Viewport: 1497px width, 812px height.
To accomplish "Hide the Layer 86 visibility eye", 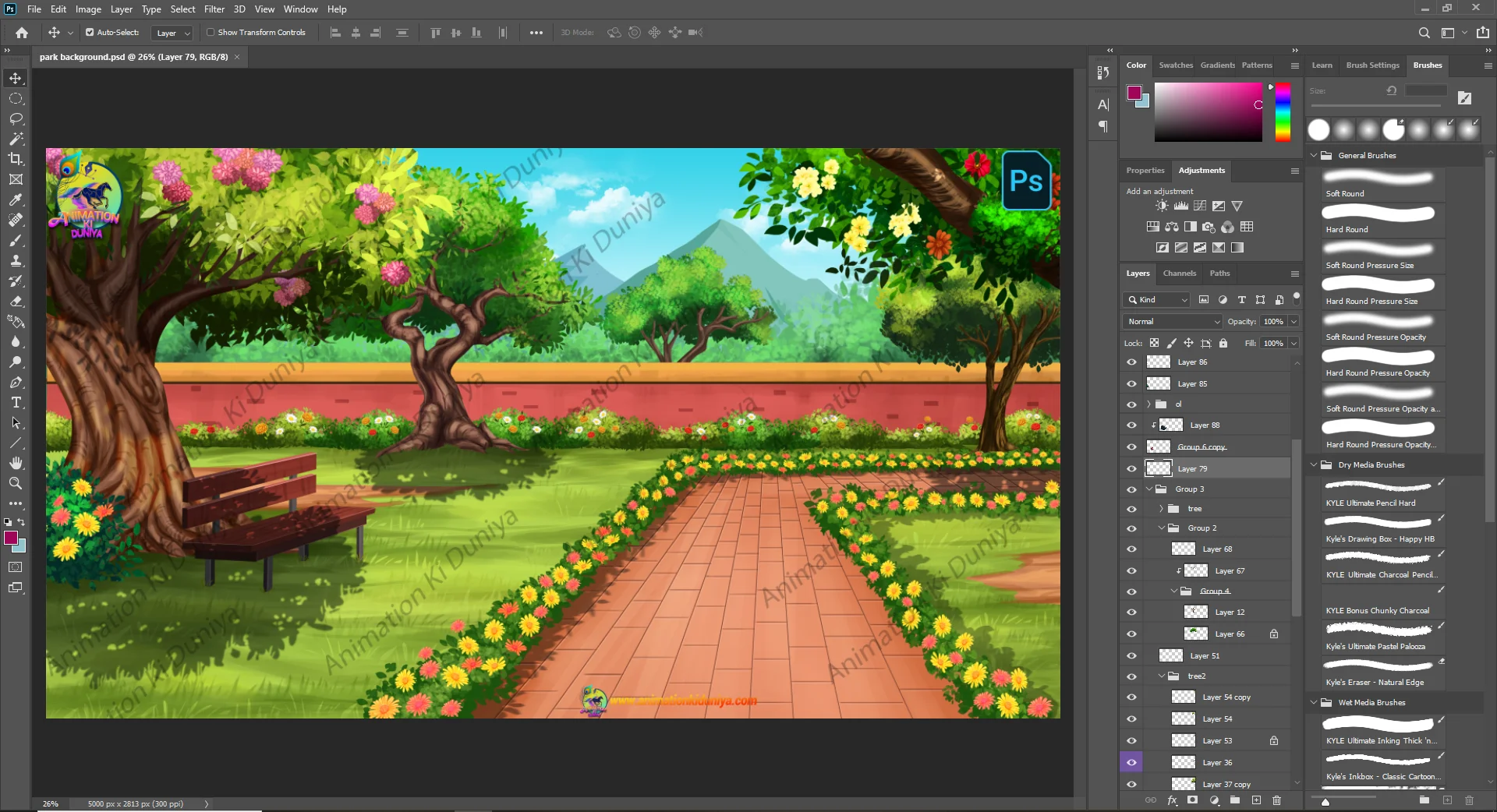I will [x=1131, y=362].
